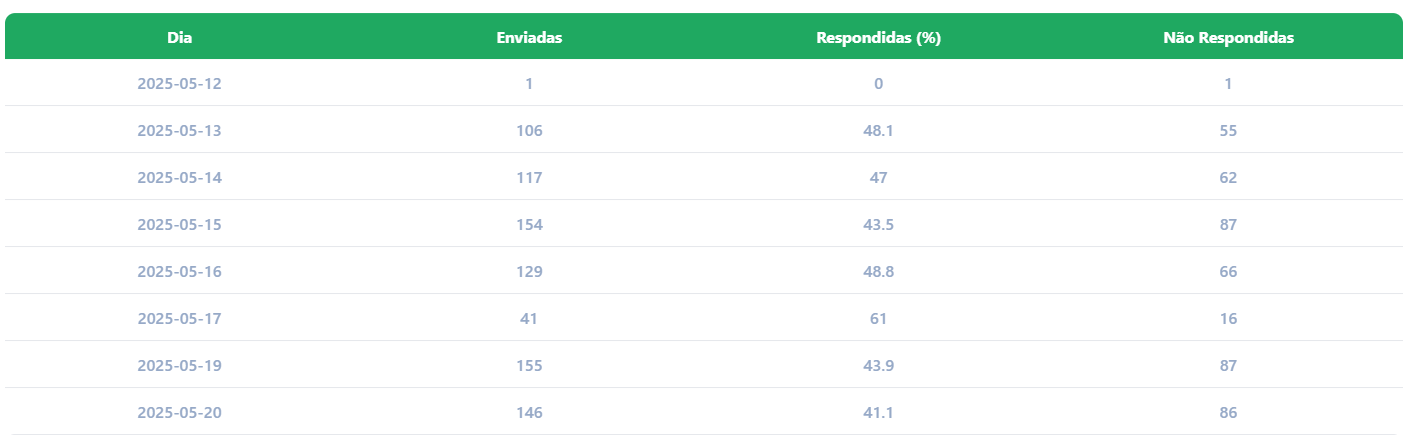1408x438 pixels.
Task: Click the Dia column header
Action: coord(179,38)
